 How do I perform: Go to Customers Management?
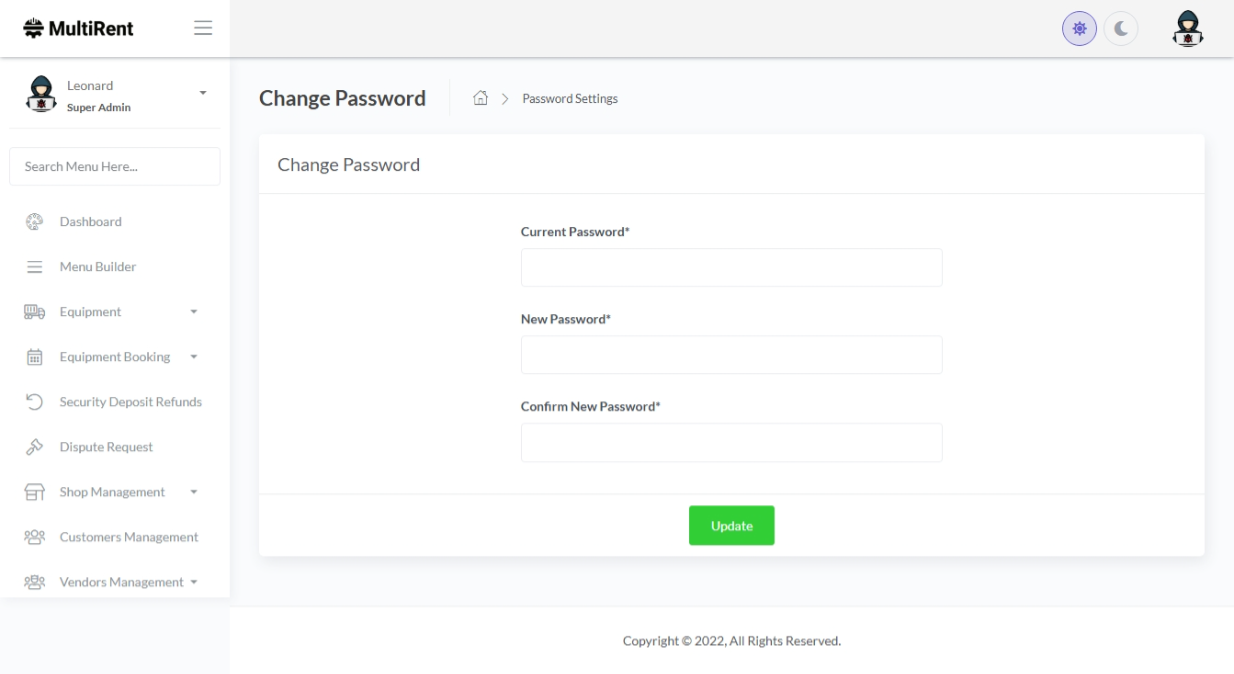click(x=128, y=537)
